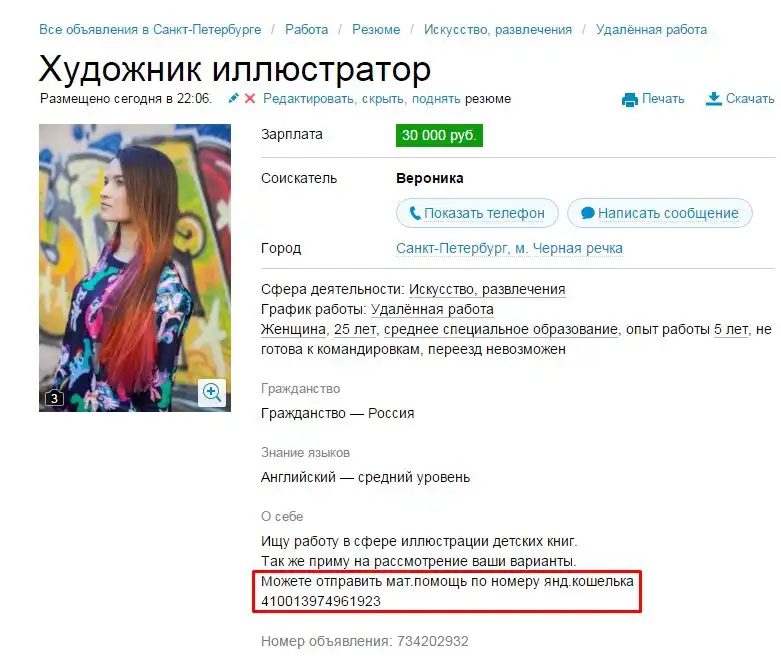Open the Работа breadcrumb
The image size is (781, 661).
(306, 29)
